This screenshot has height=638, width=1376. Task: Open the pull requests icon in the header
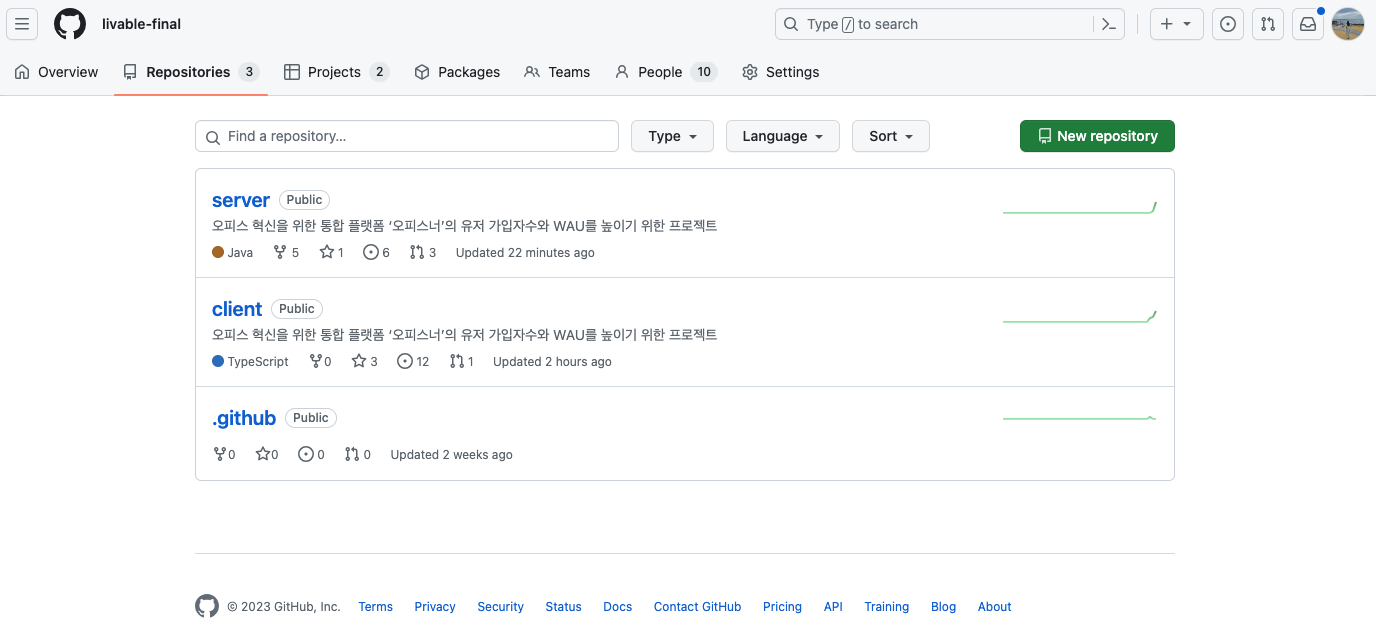pos(1268,24)
